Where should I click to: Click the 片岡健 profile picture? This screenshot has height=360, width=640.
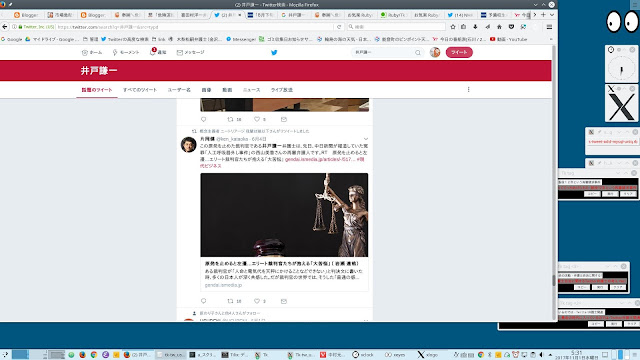189,145
